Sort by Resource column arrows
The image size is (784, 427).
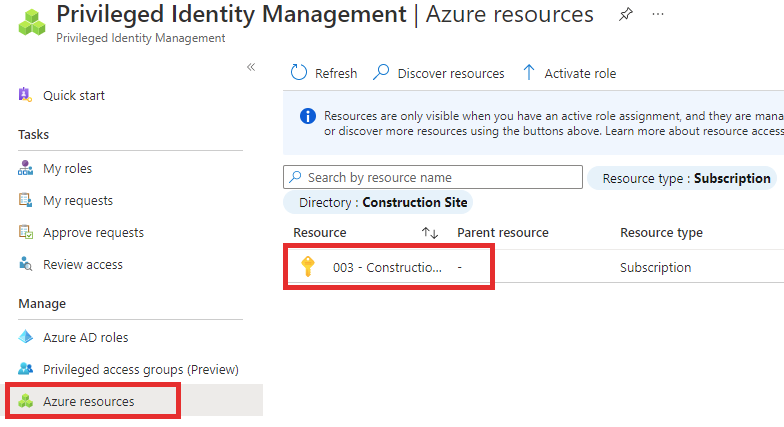(x=430, y=232)
